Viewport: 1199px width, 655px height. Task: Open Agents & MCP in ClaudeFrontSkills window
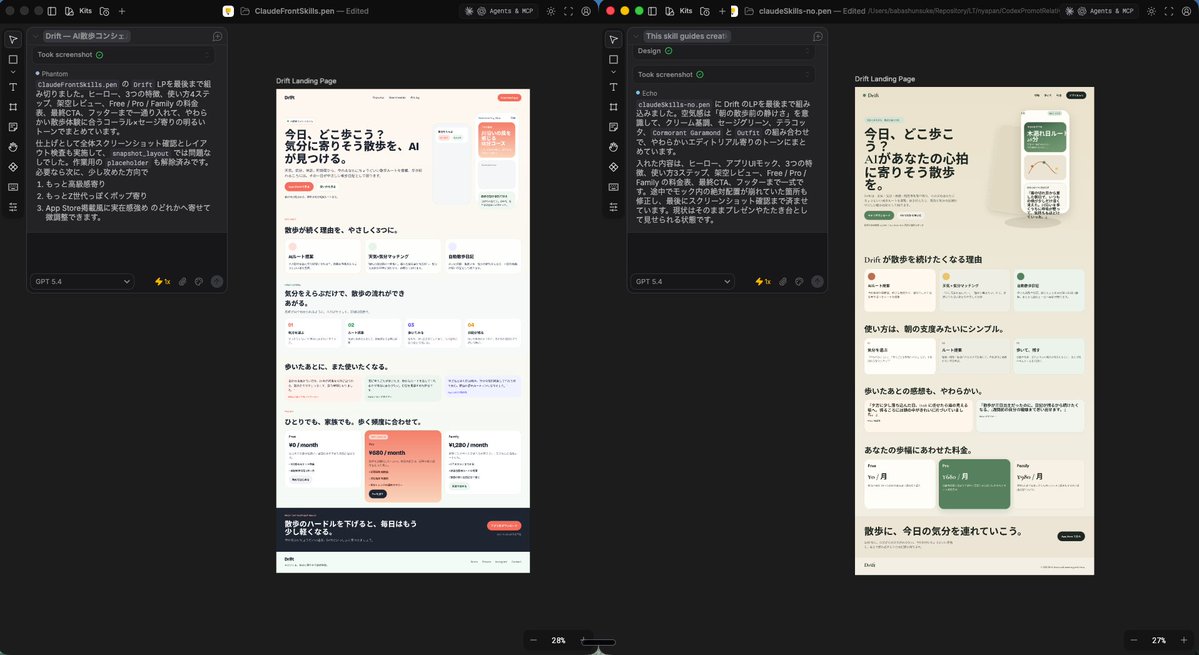(x=499, y=11)
